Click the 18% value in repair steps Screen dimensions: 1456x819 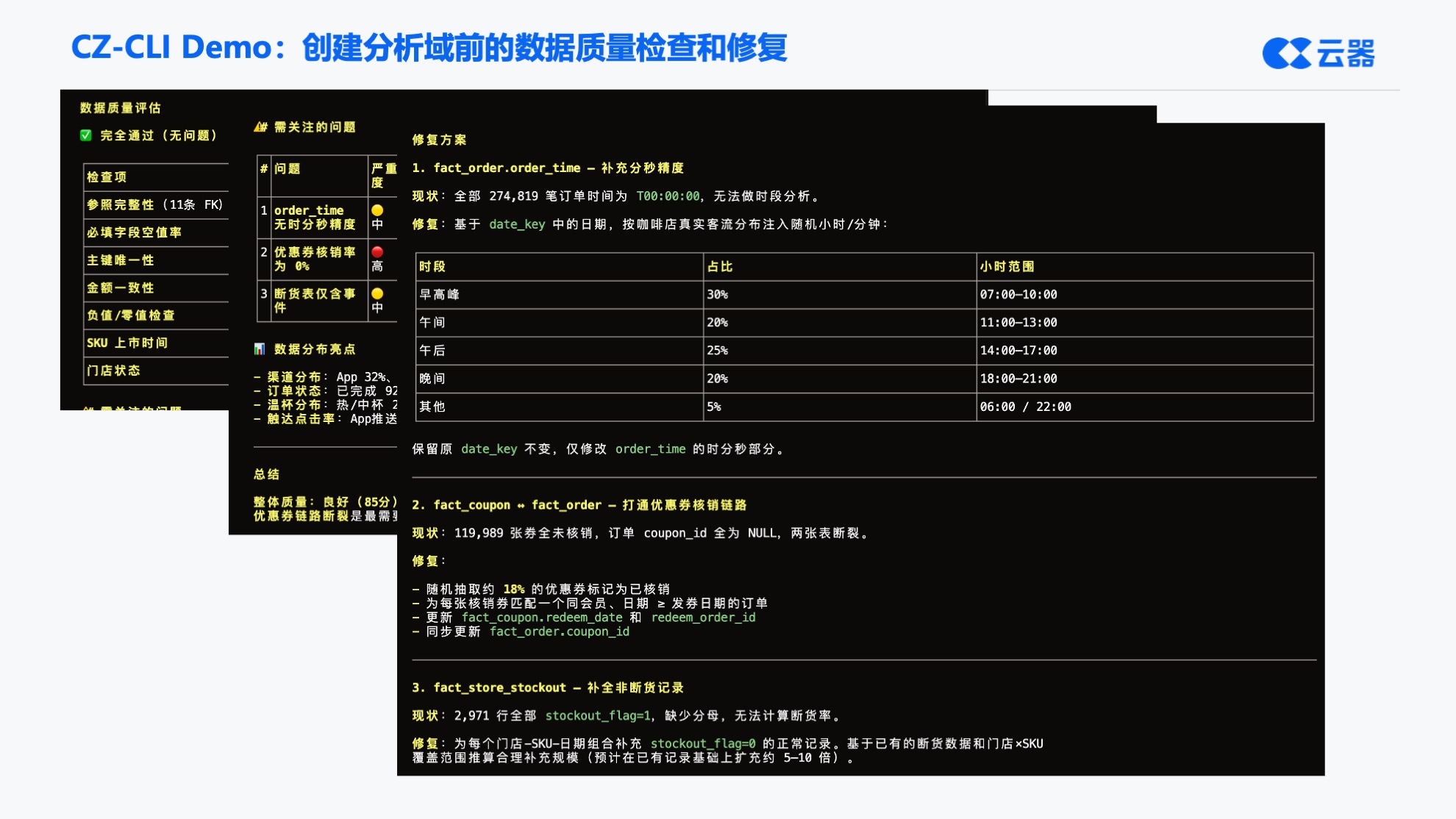point(514,590)
